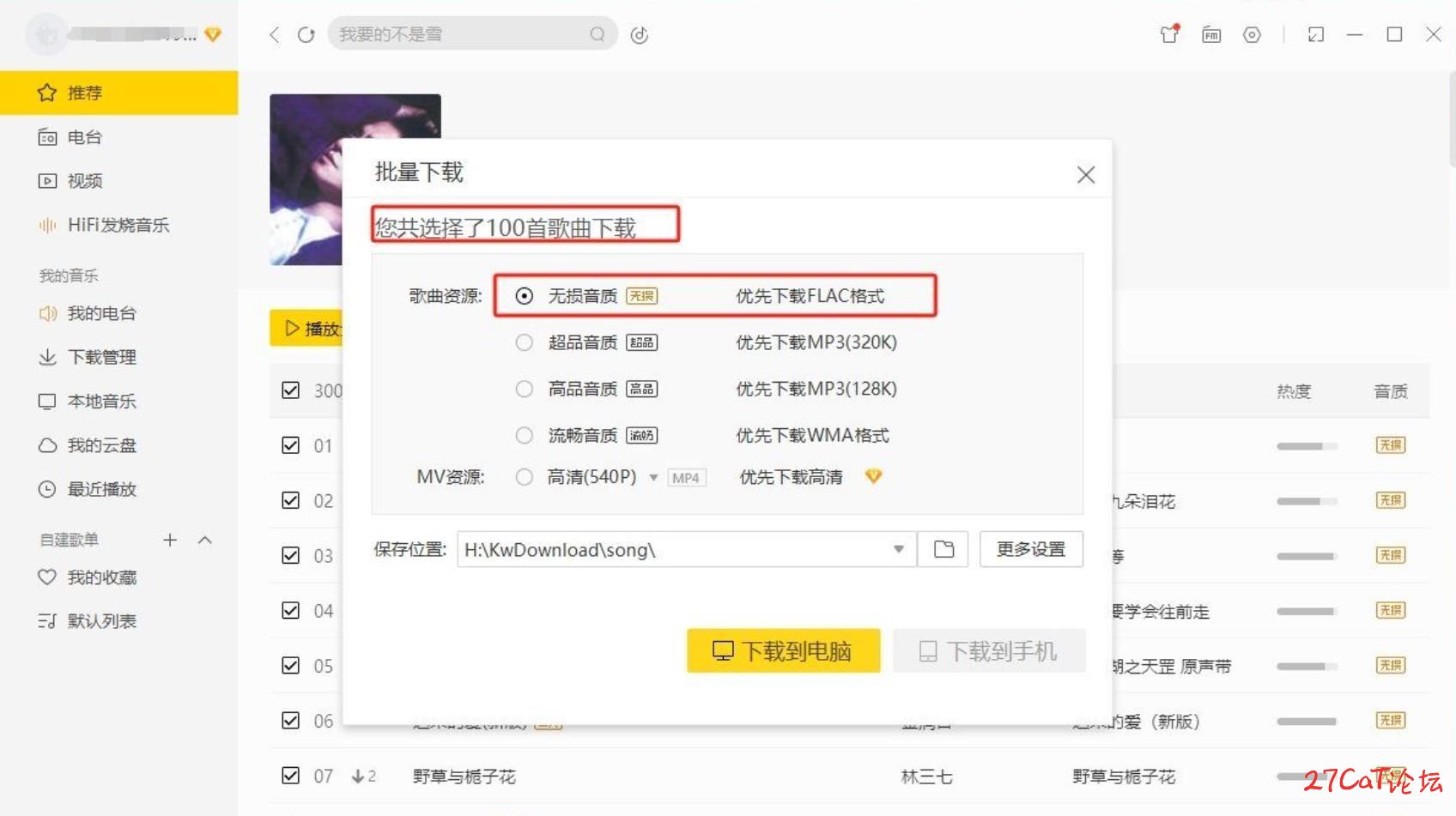Click the 热度 column header
This screenshot has height=816, width=1456.
1294,391
